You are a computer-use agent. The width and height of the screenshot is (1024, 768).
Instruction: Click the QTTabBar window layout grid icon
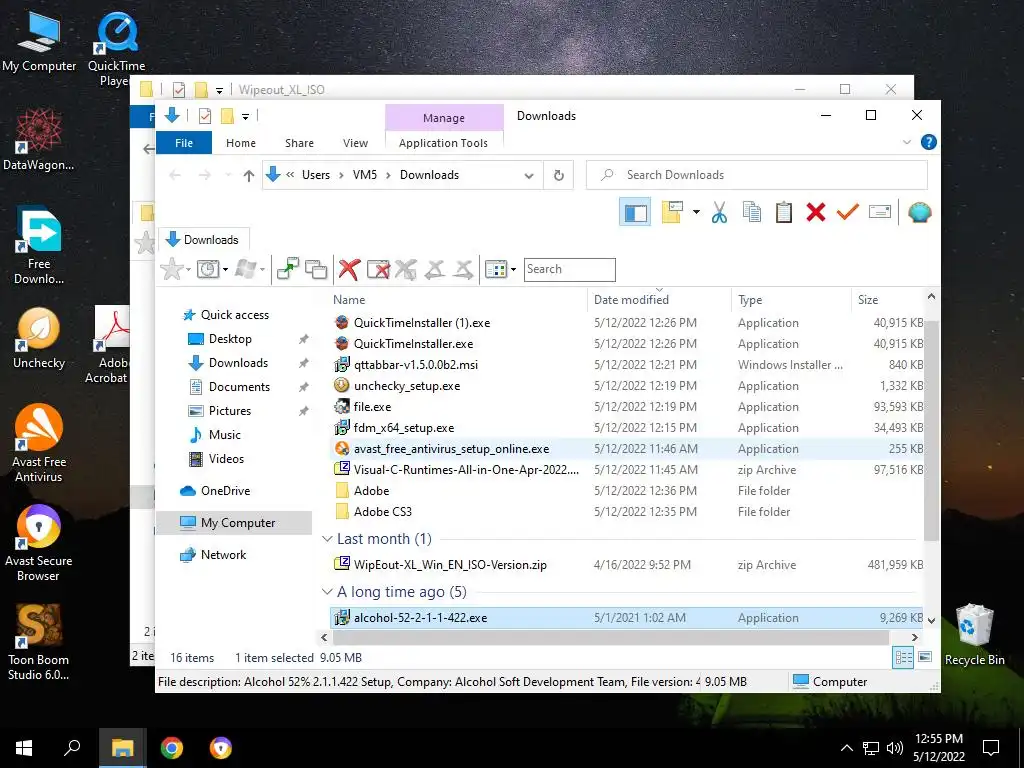[496, 269]
